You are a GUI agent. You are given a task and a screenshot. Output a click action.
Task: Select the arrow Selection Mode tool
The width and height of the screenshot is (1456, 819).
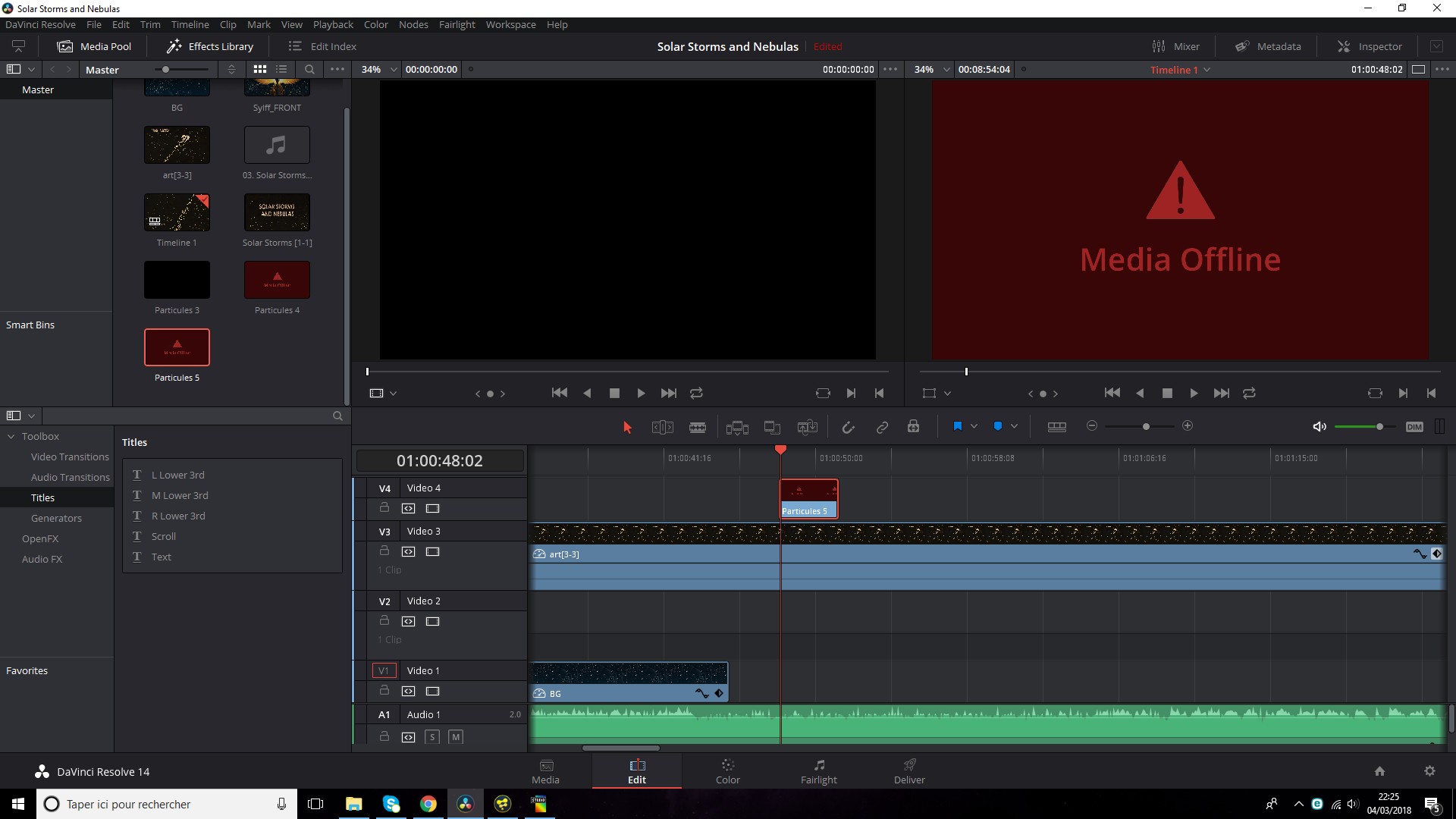click(627, 427)
